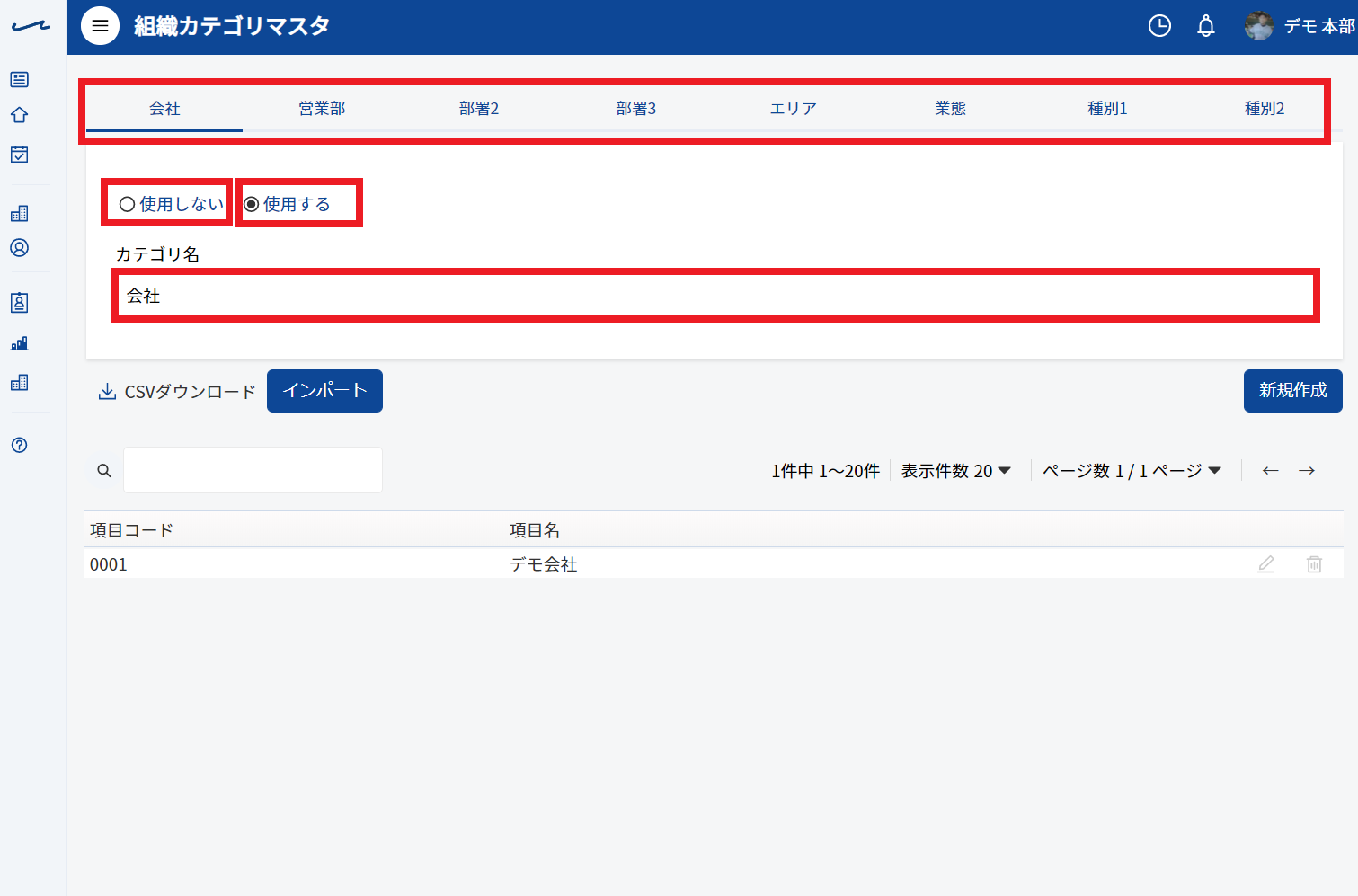
Task: Go to previous page with left arrow
Action: 1270,470
